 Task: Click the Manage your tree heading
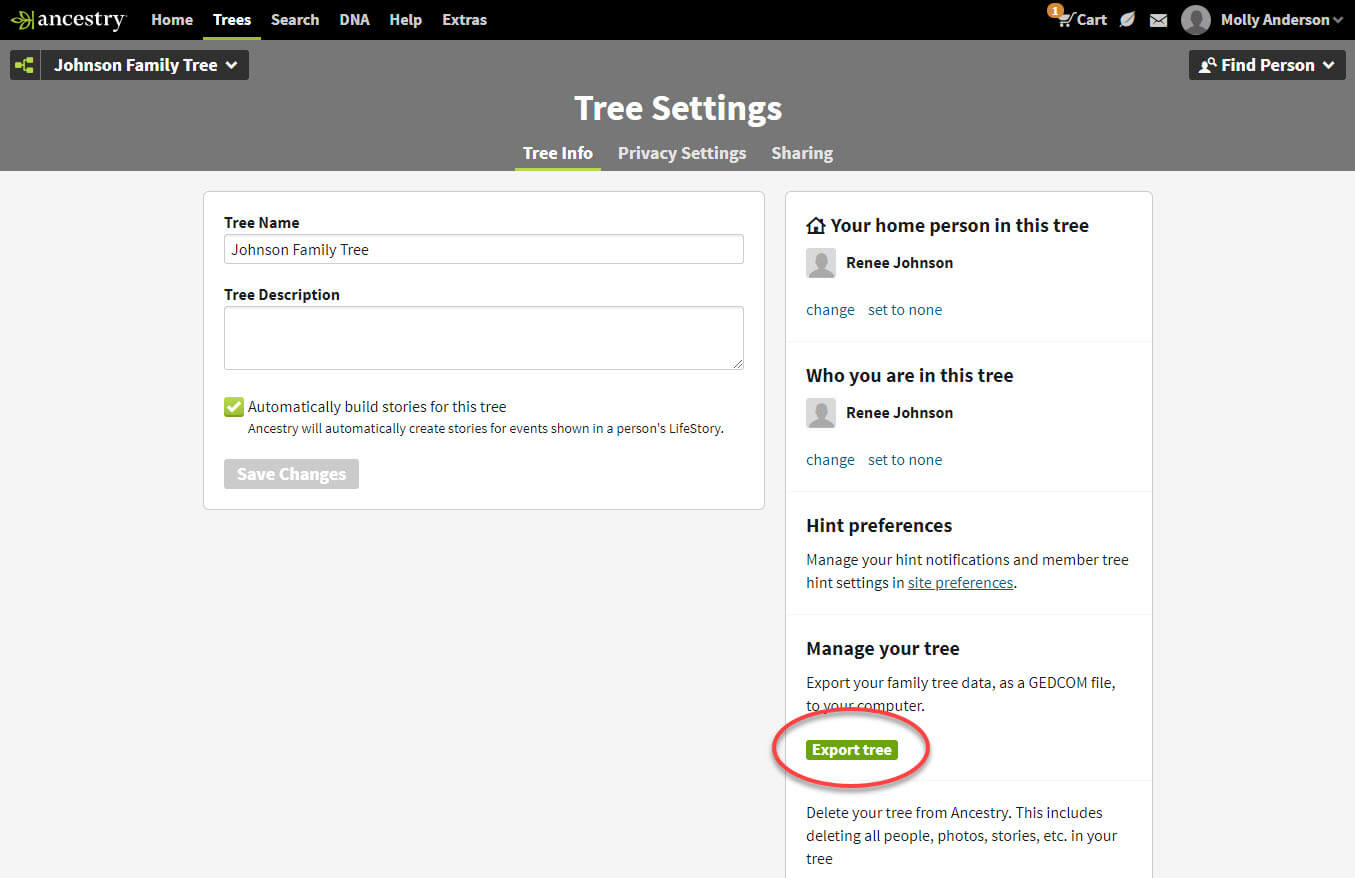[883, 649]
